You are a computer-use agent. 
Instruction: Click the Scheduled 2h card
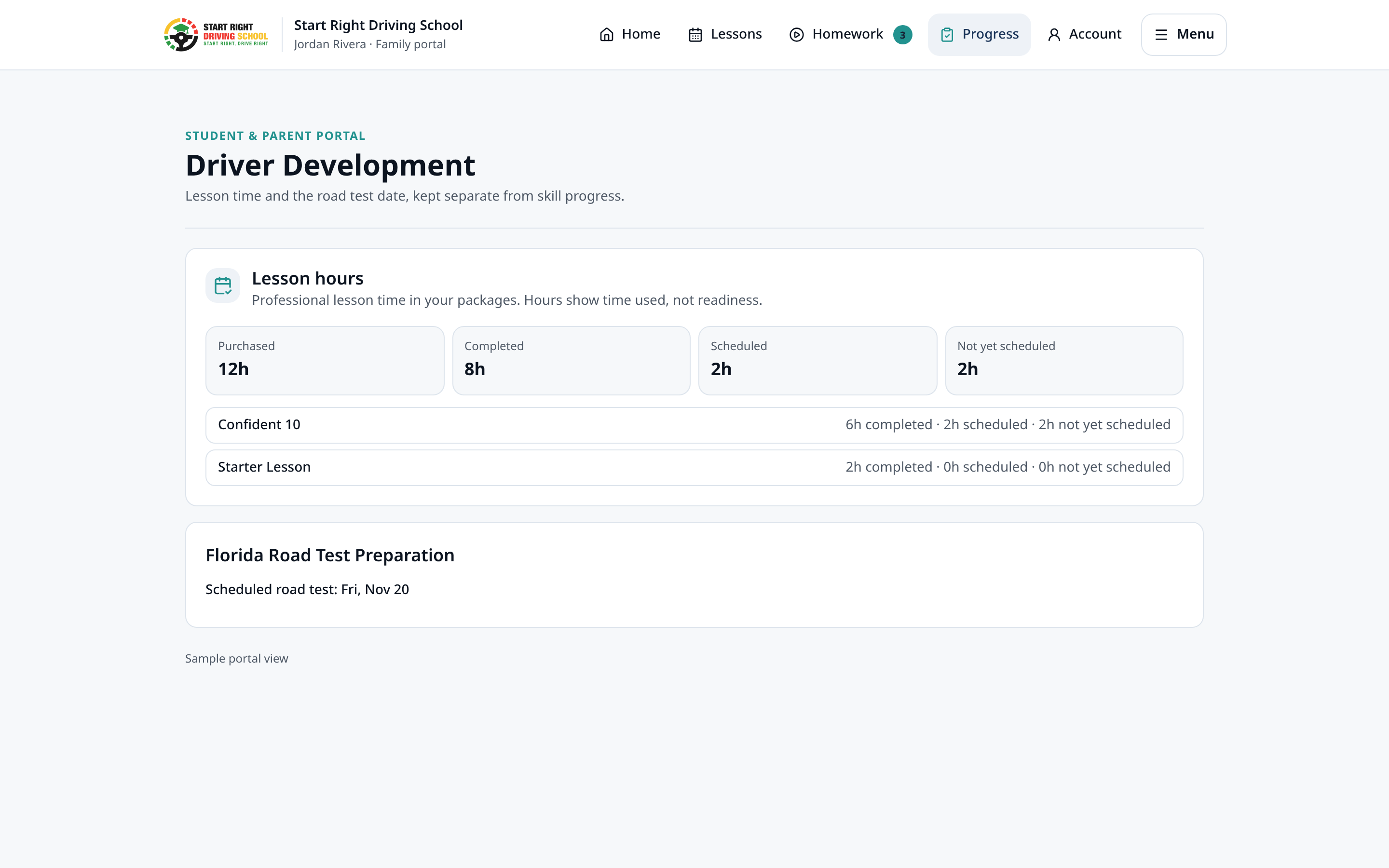(817, 361)
